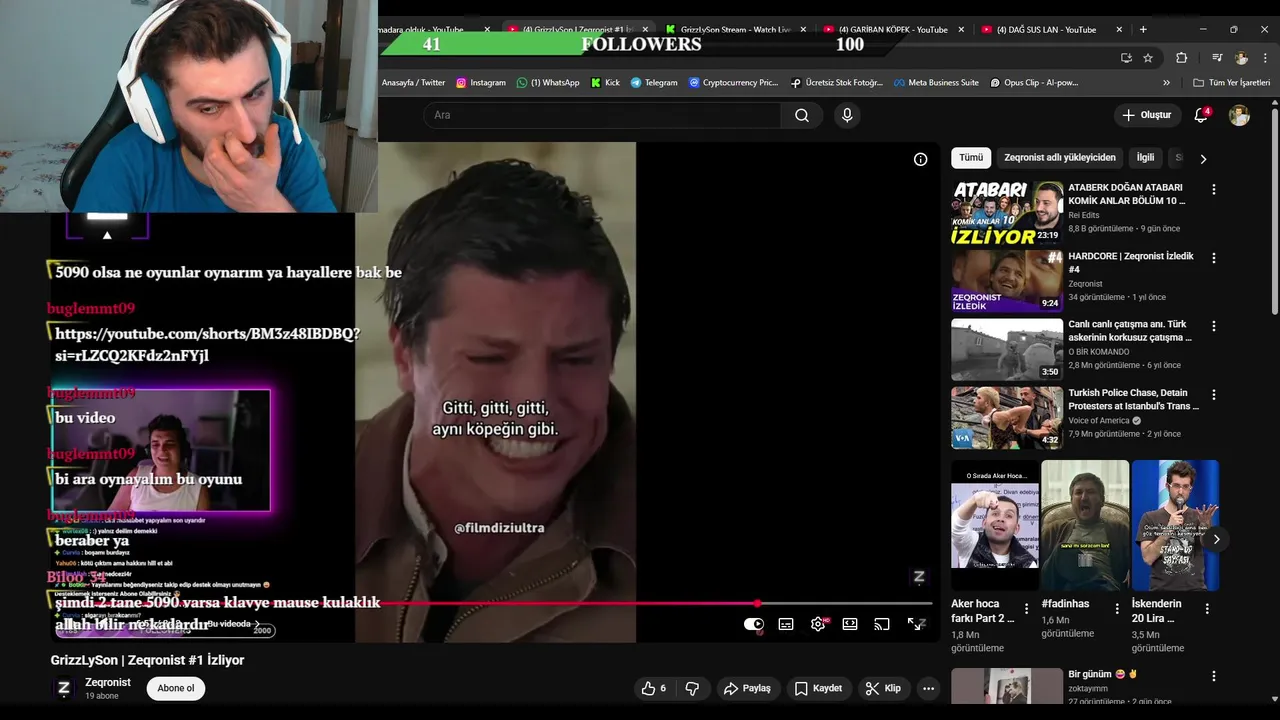
Task: Expand hidden bookmarks chevron
Action: [1166, 83]
